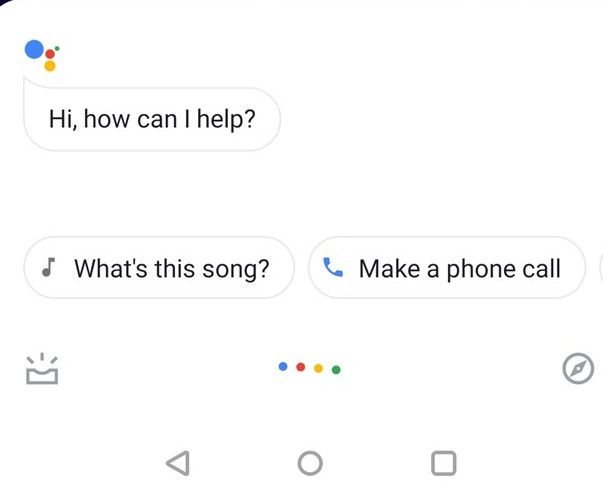The image size is (603, 488).
Task: Open the Explore compass icon
Action: pyautogui.click(x=578, y=369)
